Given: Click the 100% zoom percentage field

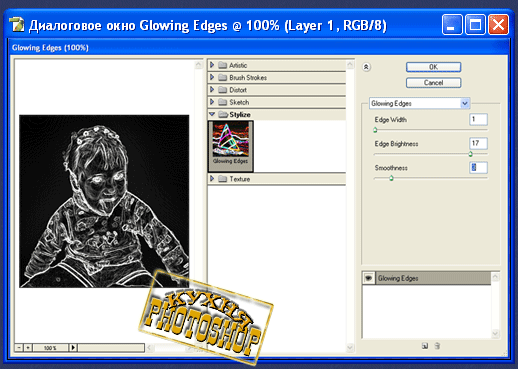Looking at the screenshot, I should tap(50, 348).
